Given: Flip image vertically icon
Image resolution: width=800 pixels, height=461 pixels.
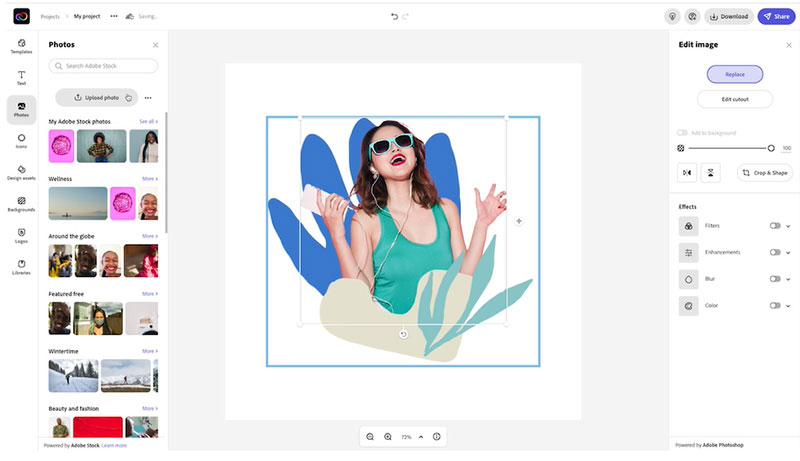Looking at the screenshot, I should point(710,172).
